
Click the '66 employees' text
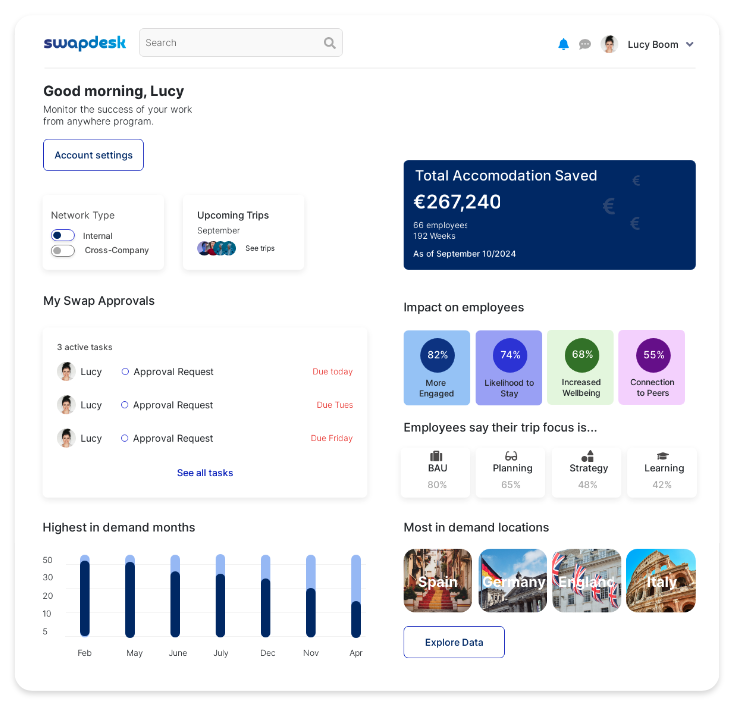440,225
